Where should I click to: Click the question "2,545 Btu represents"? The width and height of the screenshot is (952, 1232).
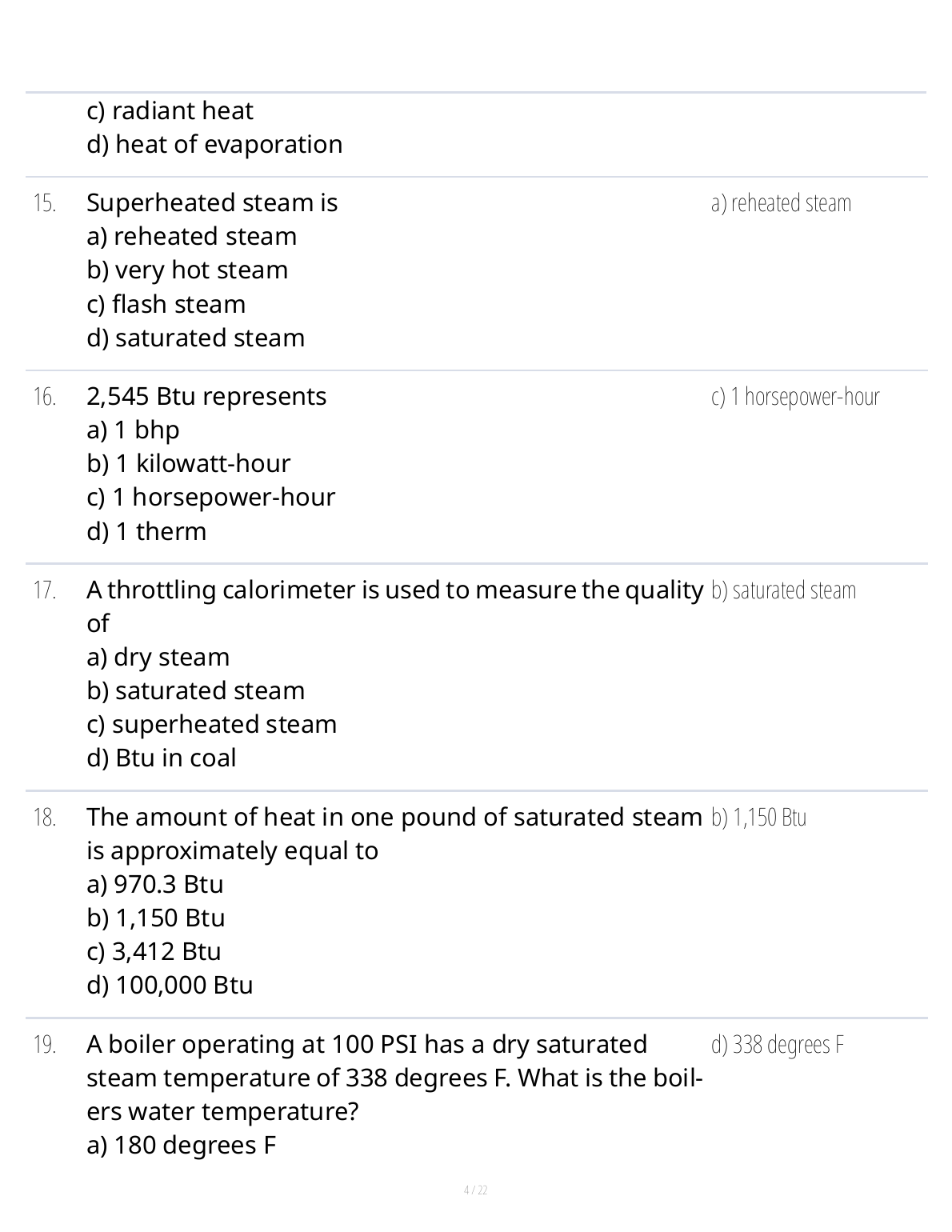coord(206,396)
